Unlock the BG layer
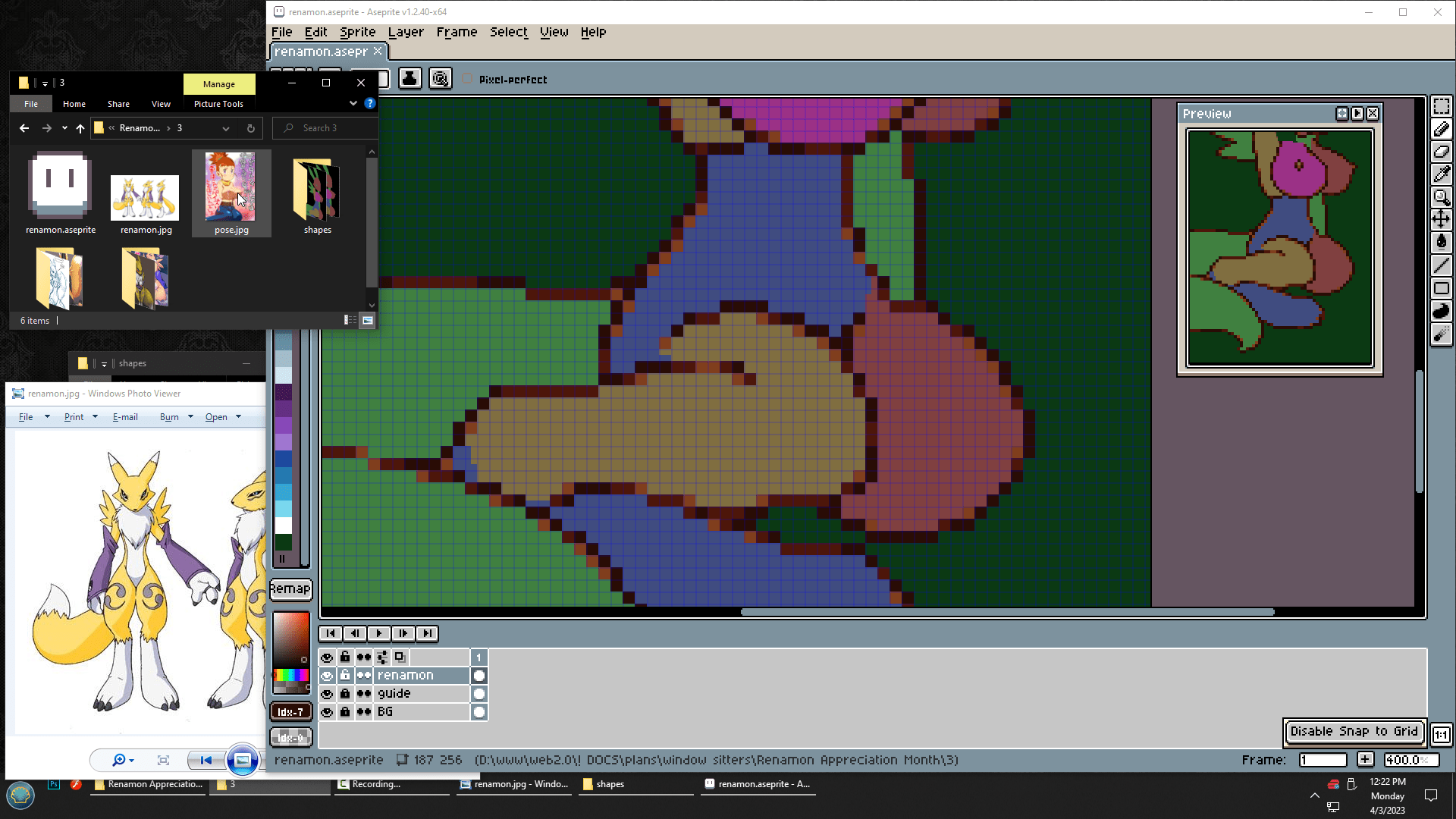The image size is (1456, 819). coord(345,712)
